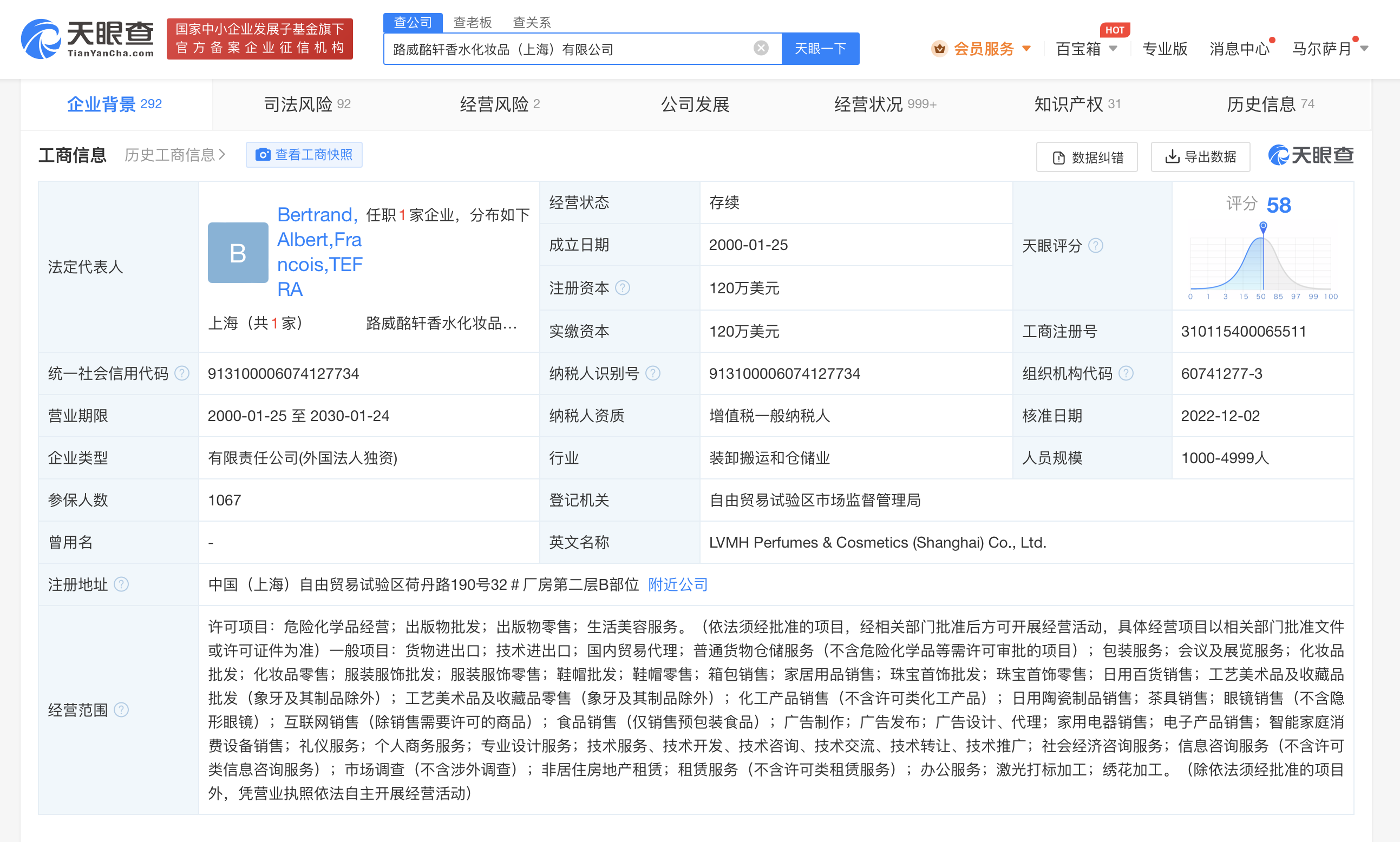
Task: Switch to 历史信息 tab
Action: click(1270, 104)
